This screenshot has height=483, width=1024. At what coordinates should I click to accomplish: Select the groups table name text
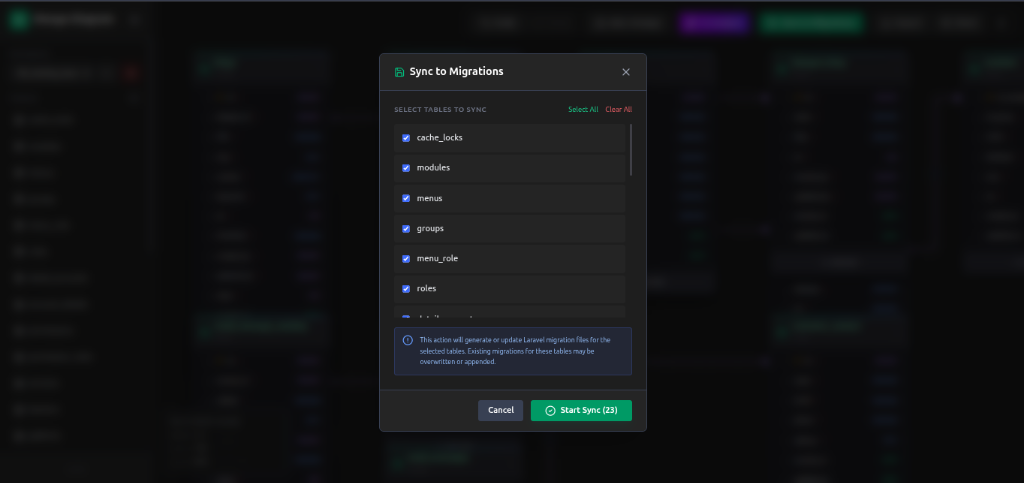point(430,228)
